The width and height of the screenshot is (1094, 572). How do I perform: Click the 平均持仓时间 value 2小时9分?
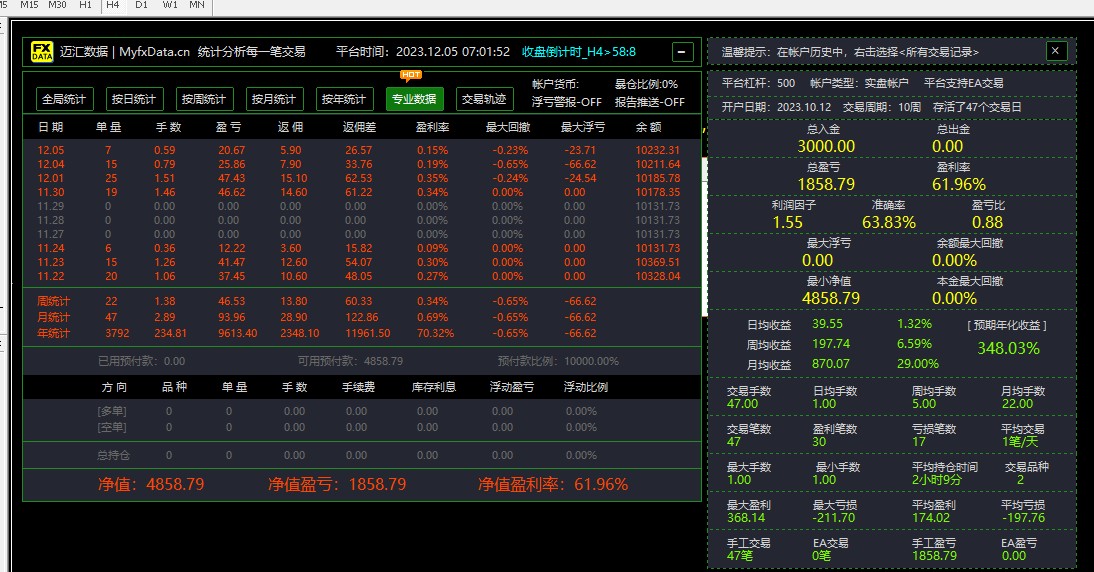pyautogui.click(x=936, y=480)
